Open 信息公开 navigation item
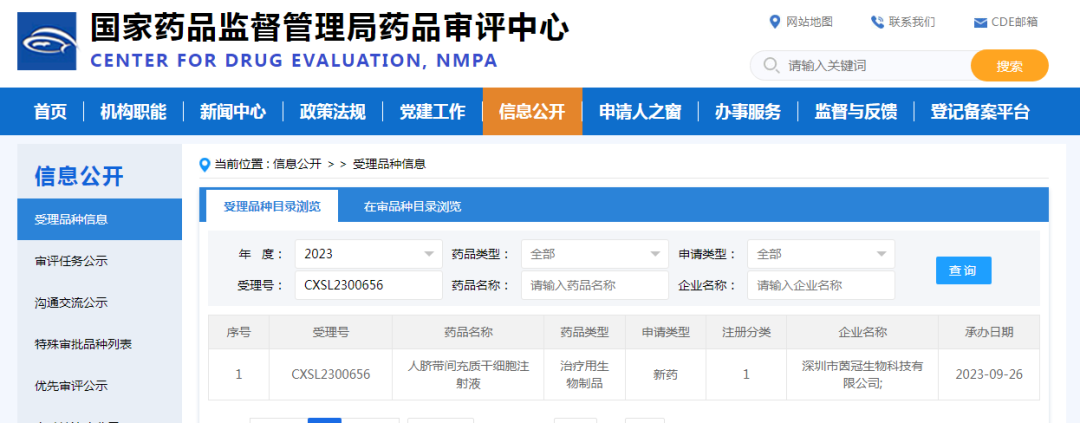The image size is (1080, 423). (532, 112)
